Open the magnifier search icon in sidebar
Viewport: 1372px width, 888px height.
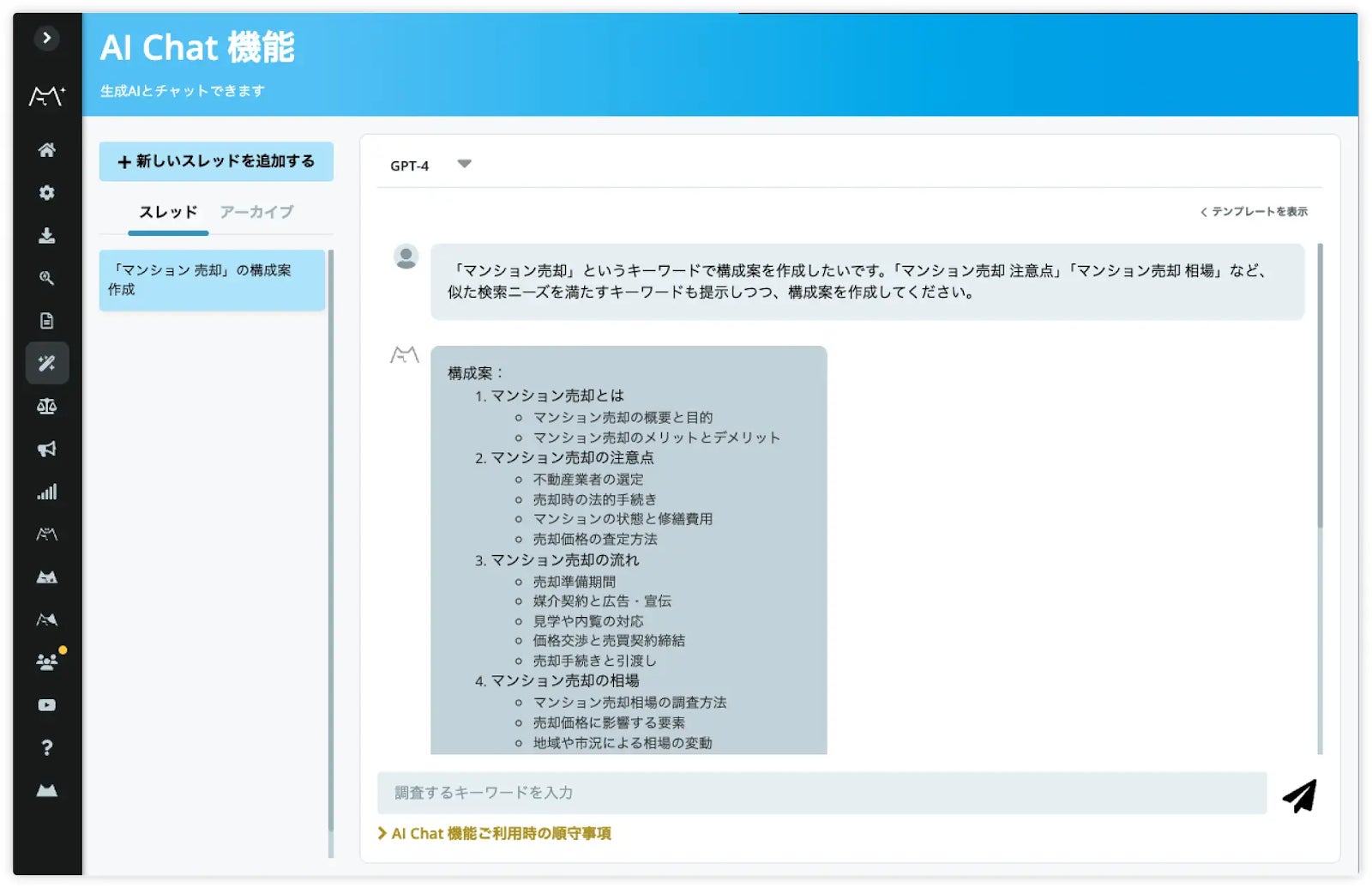coord(47,278)
